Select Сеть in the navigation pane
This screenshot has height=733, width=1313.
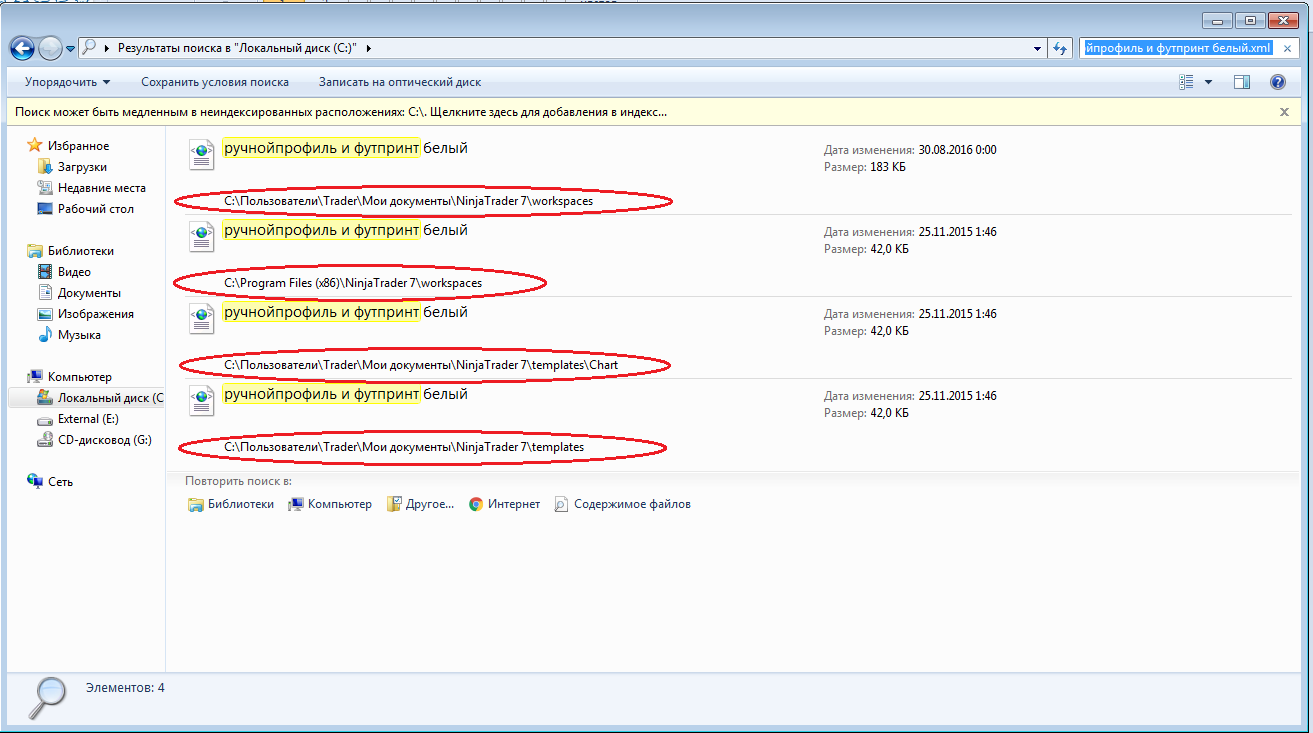pos(60,482)
